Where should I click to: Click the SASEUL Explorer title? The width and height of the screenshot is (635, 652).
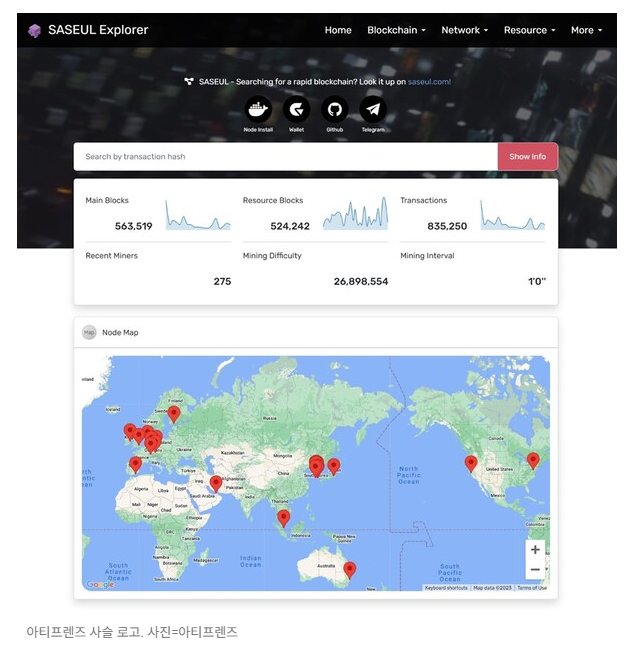pos(98,30)
